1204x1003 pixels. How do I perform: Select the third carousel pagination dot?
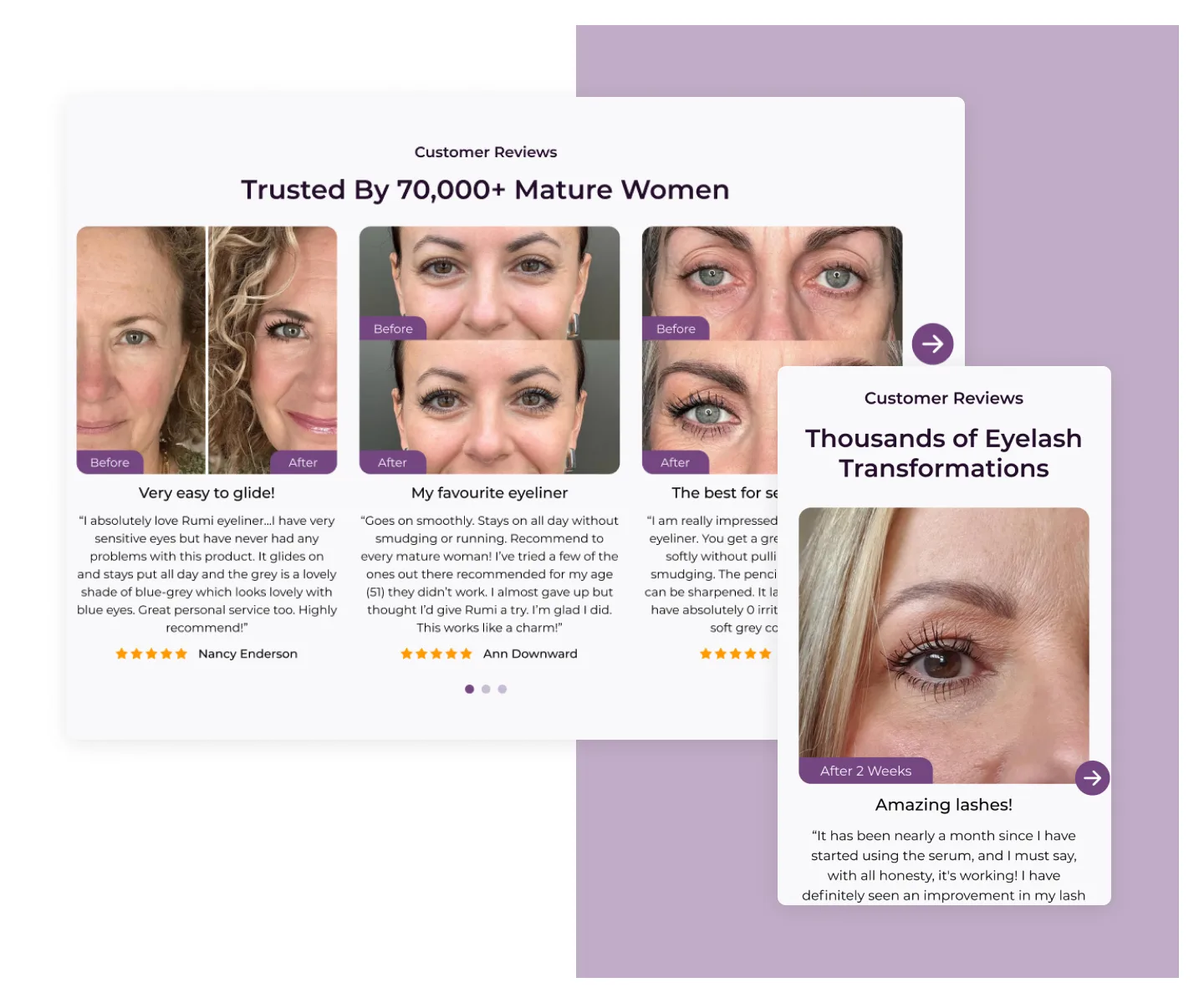click(502, 690)
